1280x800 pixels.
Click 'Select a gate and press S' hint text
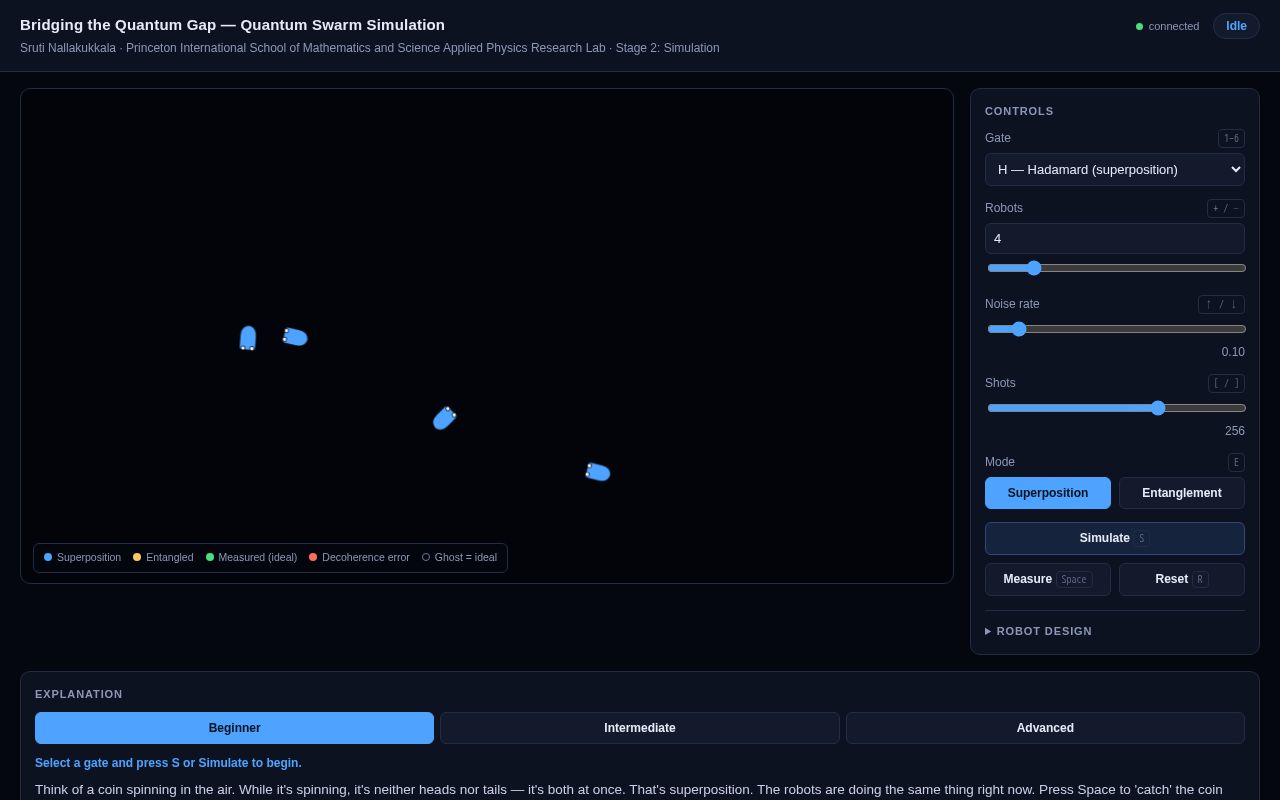168,763
